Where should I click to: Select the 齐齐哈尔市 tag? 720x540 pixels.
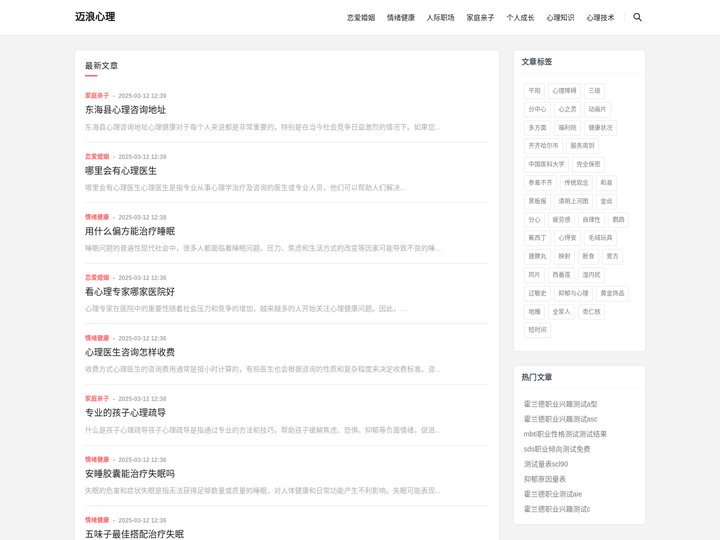coord(543,146)
